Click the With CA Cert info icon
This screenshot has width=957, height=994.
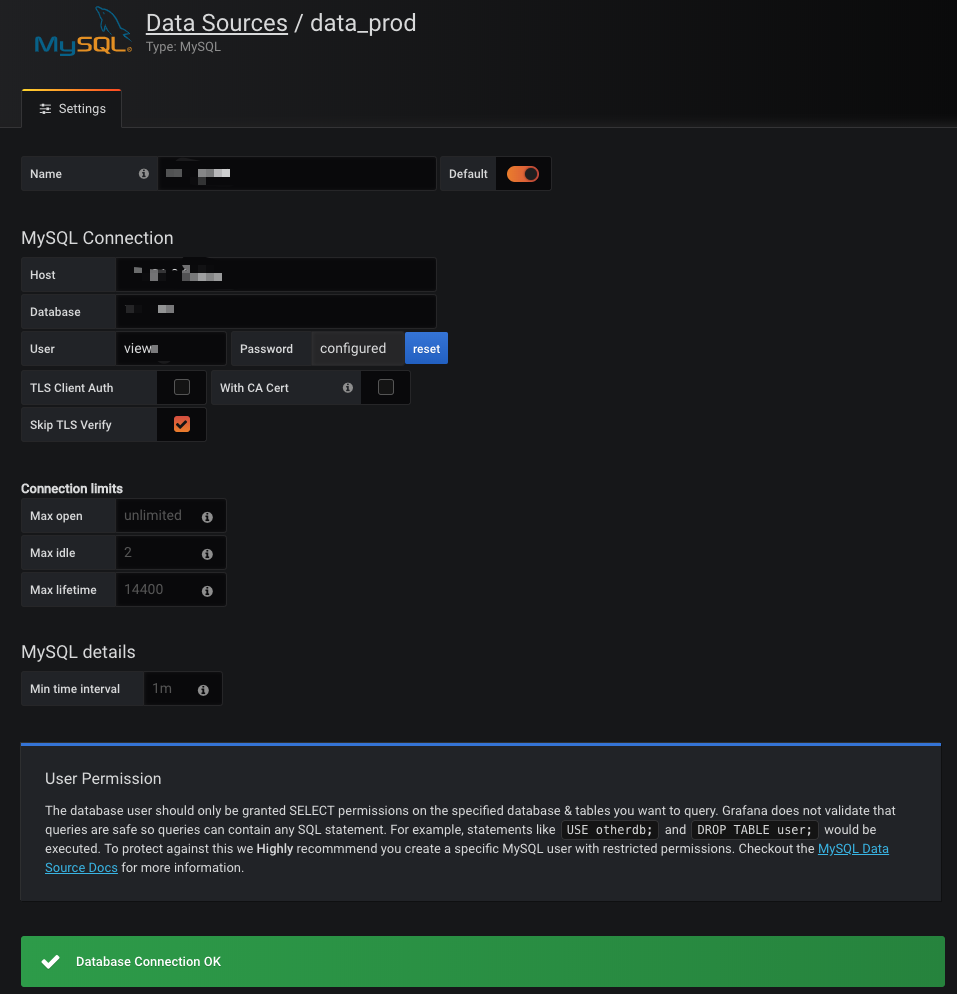[348, 387]
